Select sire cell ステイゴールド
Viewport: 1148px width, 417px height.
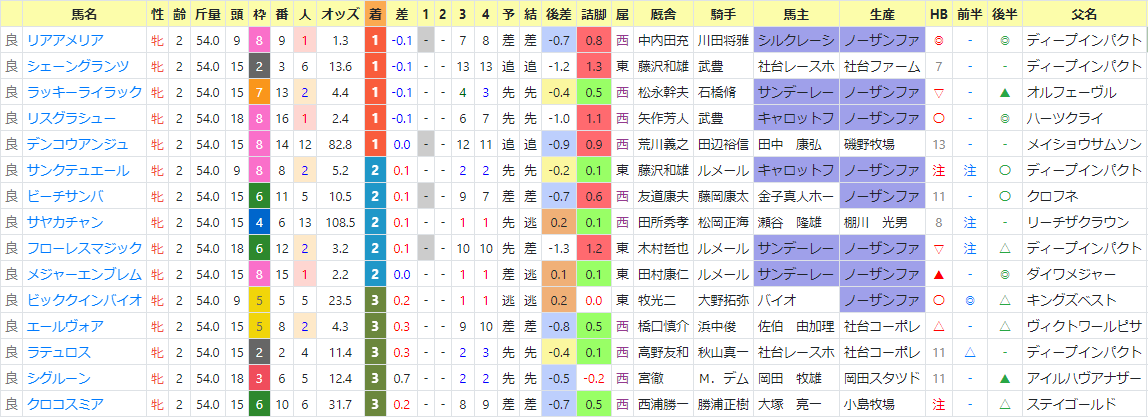point(1084,404)
